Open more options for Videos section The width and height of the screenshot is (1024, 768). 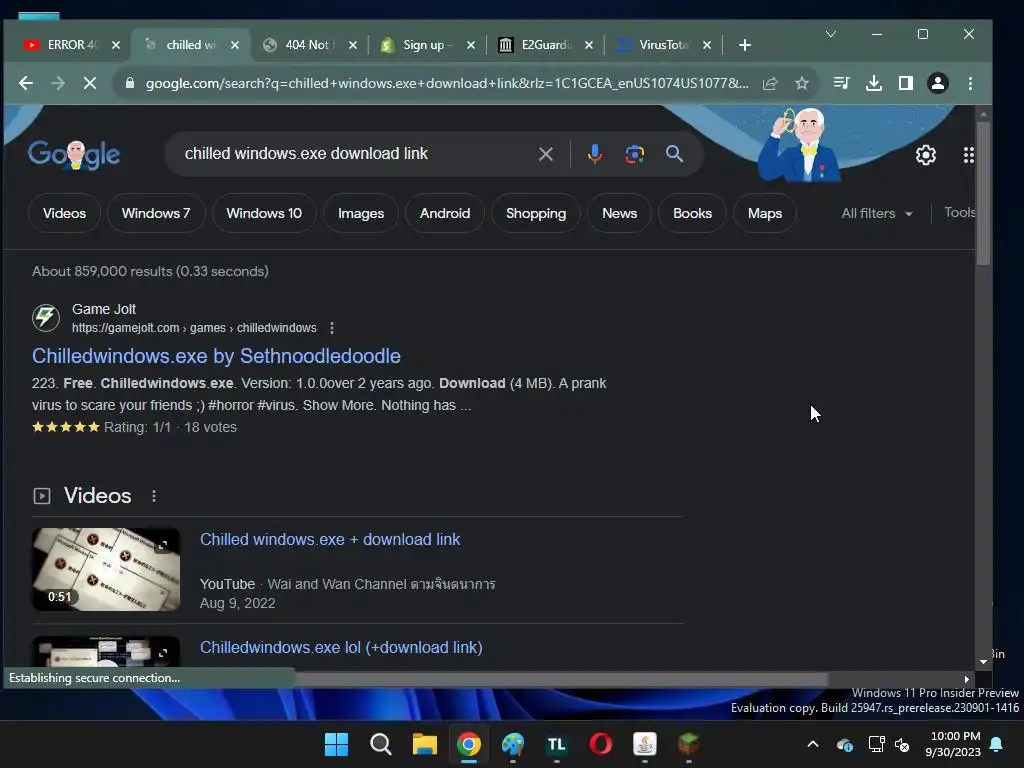154,496
